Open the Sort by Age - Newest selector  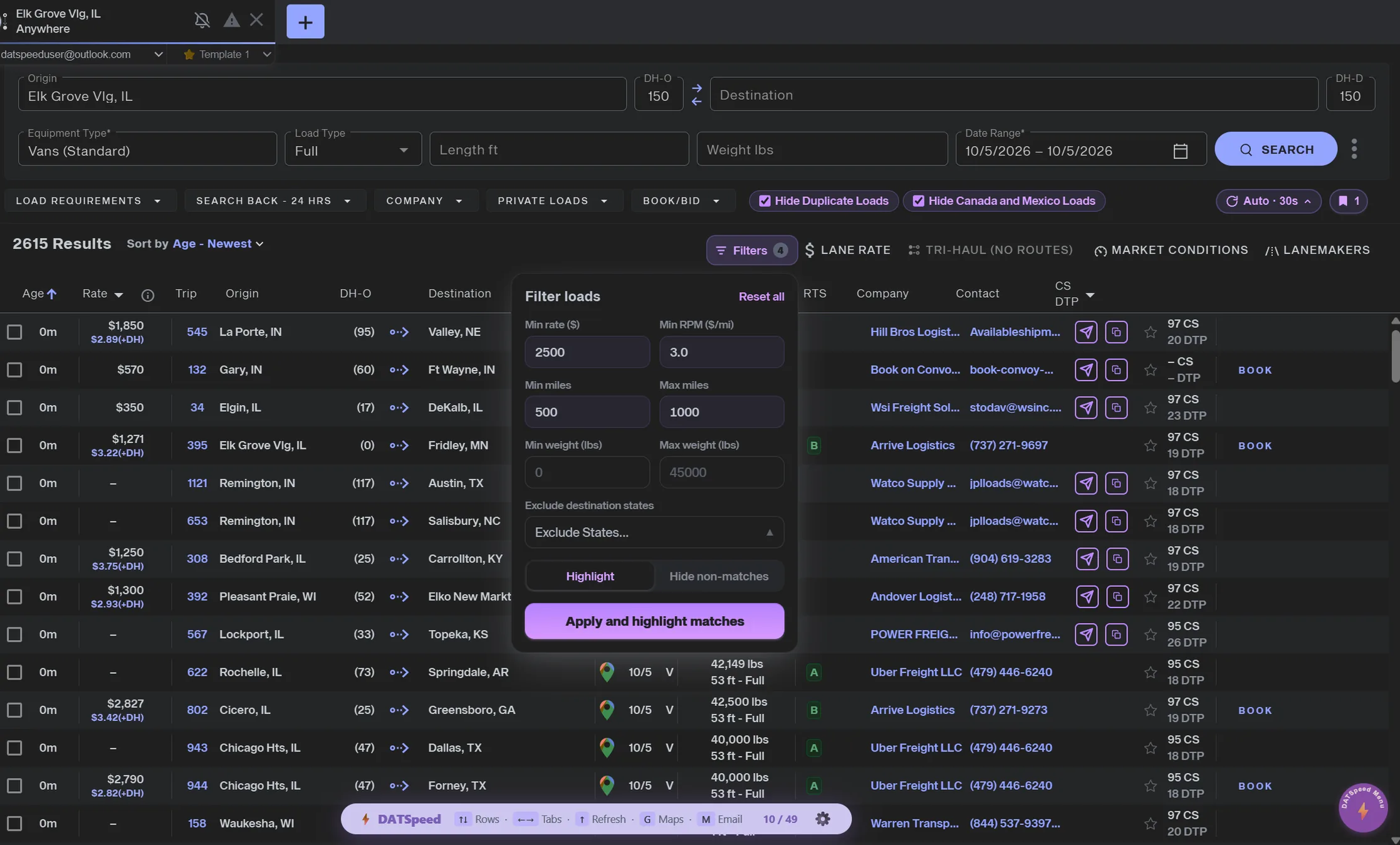click(218, 244)
